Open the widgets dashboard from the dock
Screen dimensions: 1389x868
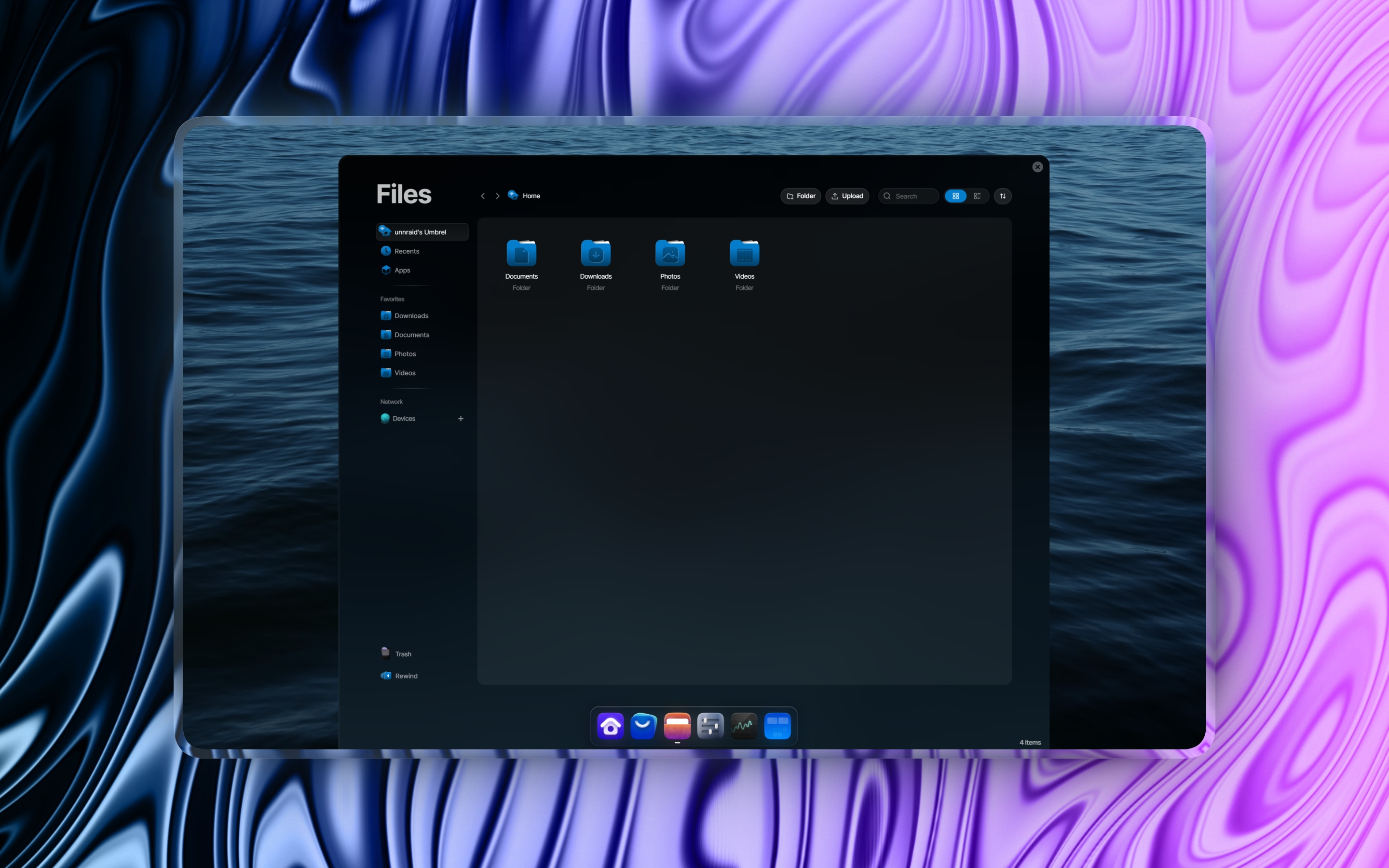[778, 726]
